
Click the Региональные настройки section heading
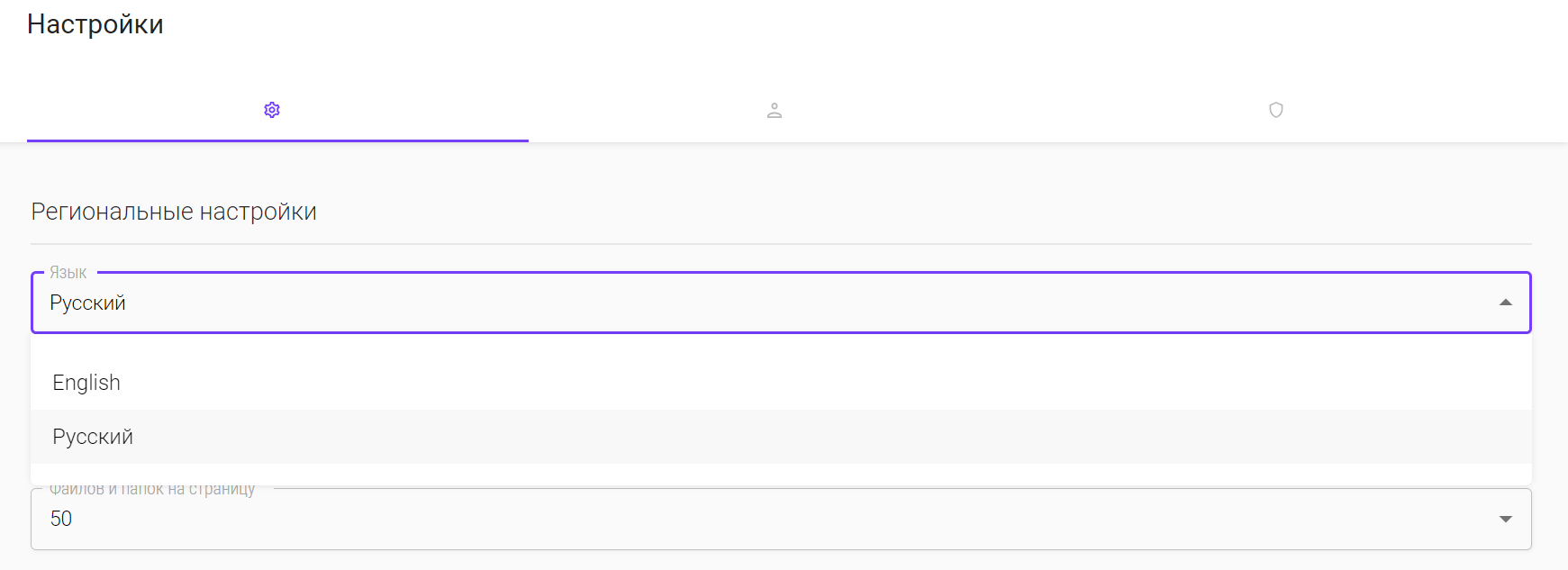pyautogui.click(x=174, y=212)
